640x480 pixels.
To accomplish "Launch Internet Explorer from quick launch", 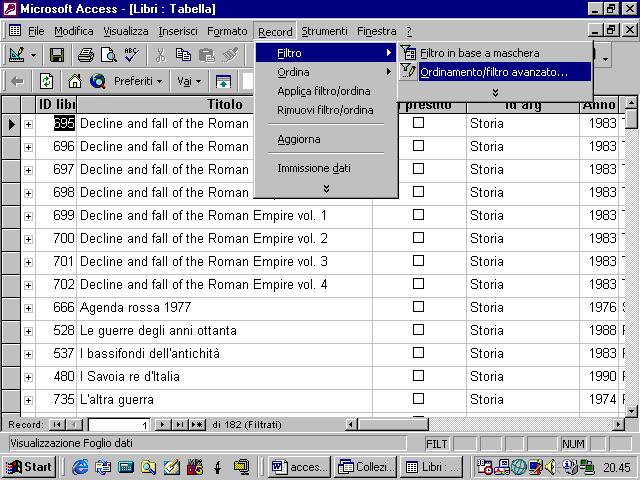I will point(80,467).
